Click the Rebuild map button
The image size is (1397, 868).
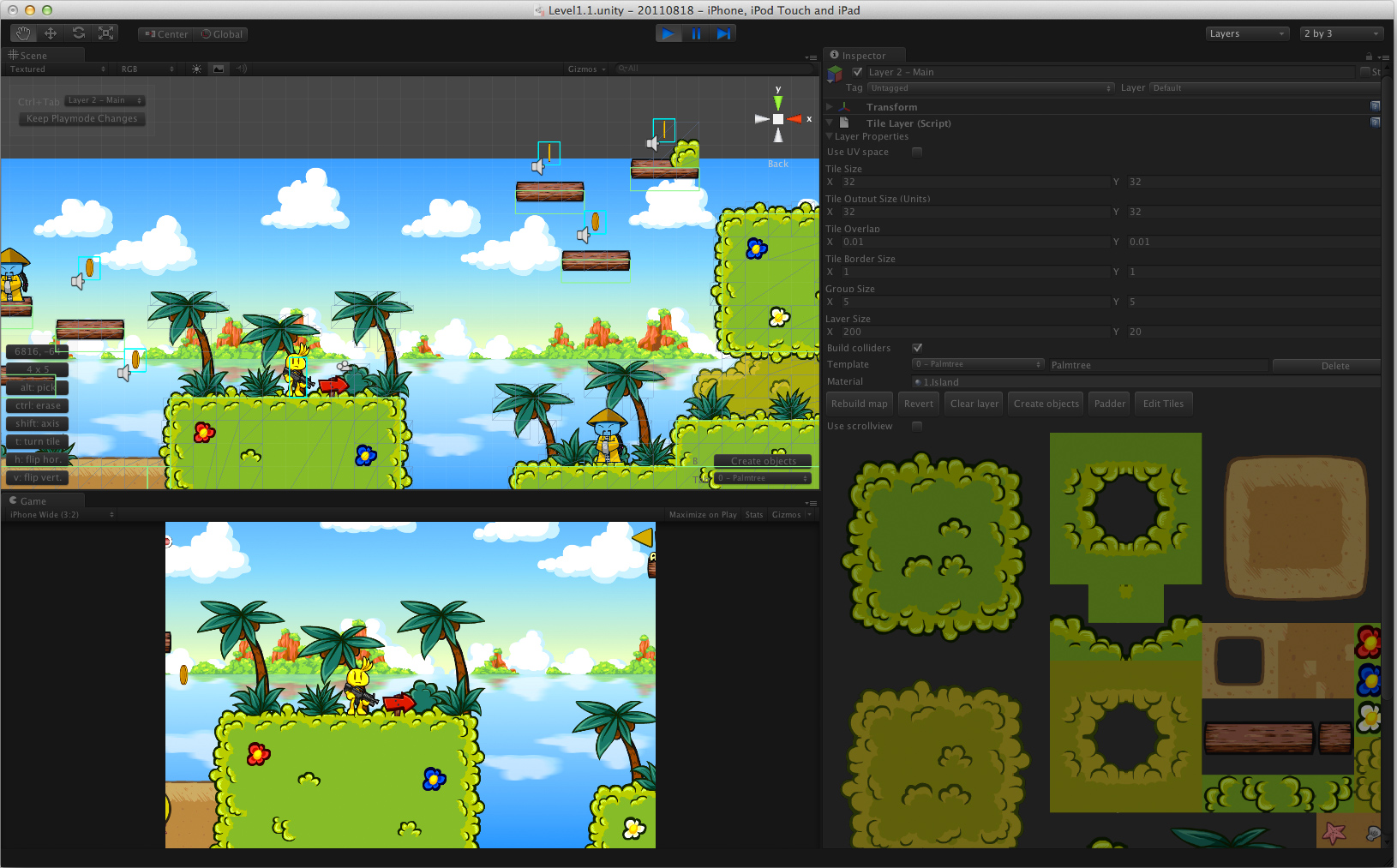click(858, 403)
